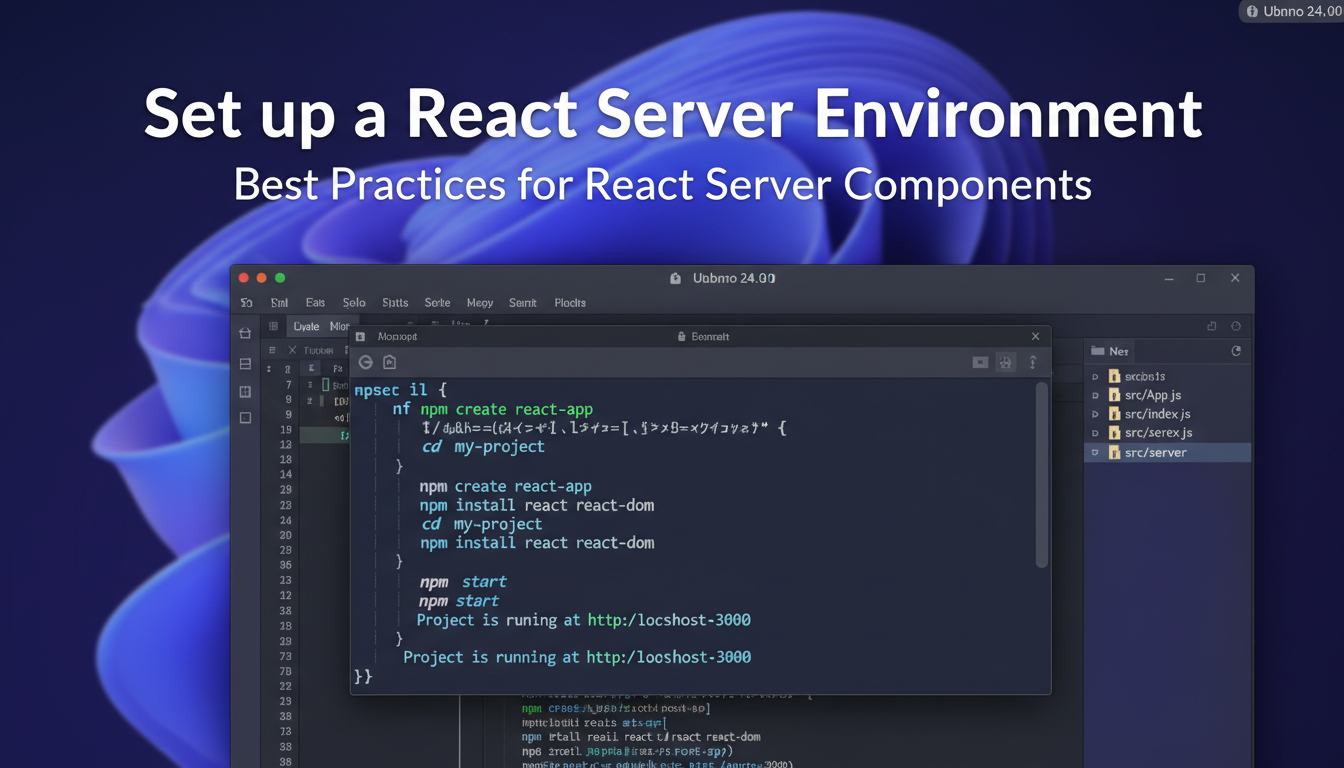The image size is (1344, 768).
Task: Click the split-view icon above the file panel
Action: click(1212, 326)
